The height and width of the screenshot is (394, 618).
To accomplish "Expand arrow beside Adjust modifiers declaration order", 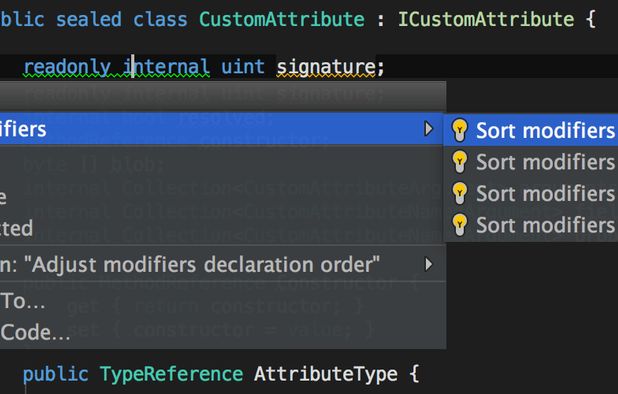I will tap(428, 264).
